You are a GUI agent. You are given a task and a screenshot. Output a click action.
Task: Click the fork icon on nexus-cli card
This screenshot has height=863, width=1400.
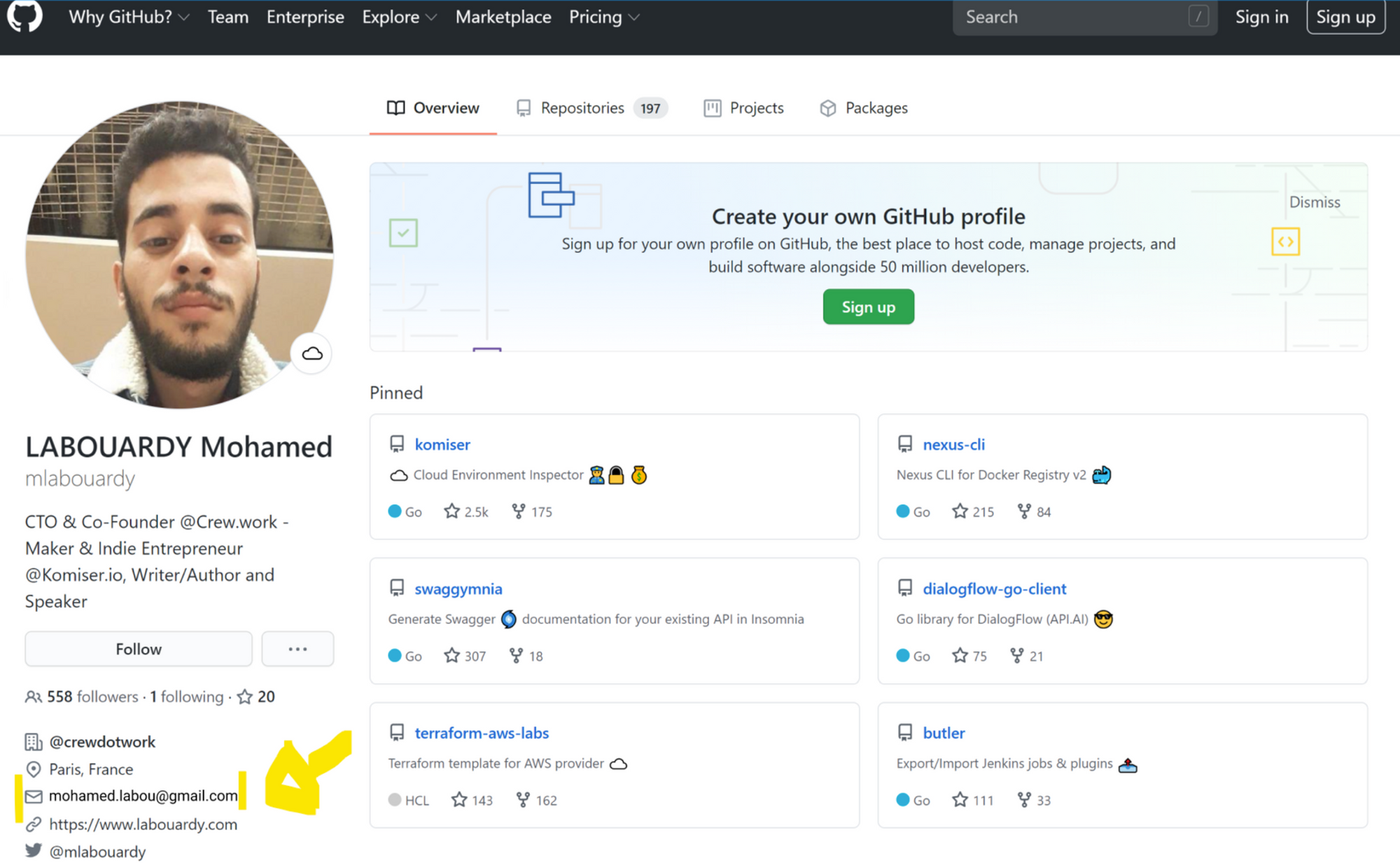(1024, 512)
